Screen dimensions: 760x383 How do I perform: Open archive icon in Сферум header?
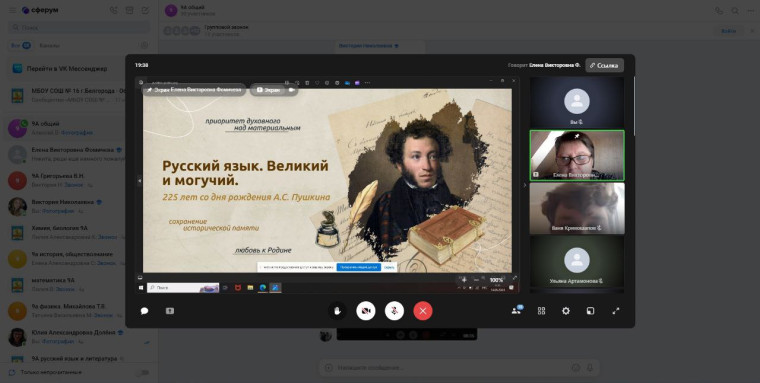click(x=129, y=10)
